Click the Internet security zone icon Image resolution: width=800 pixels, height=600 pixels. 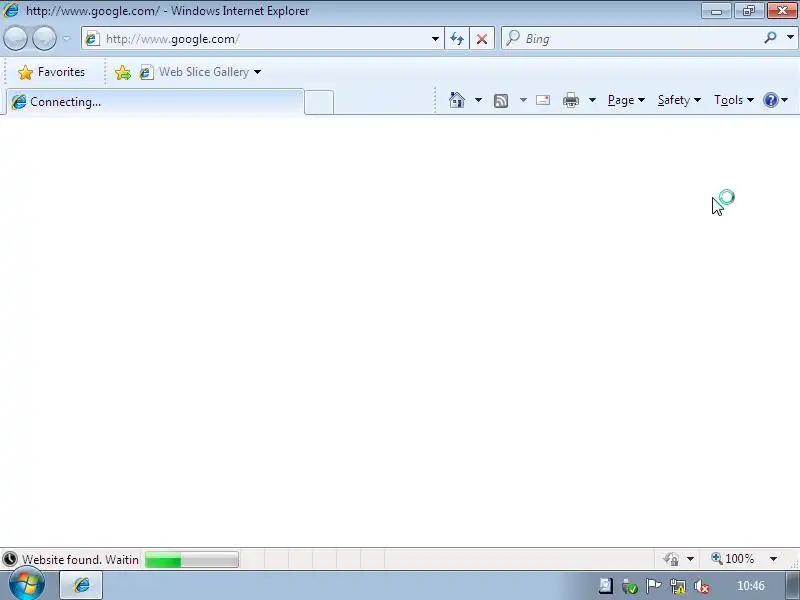click(x=671, y=559)
